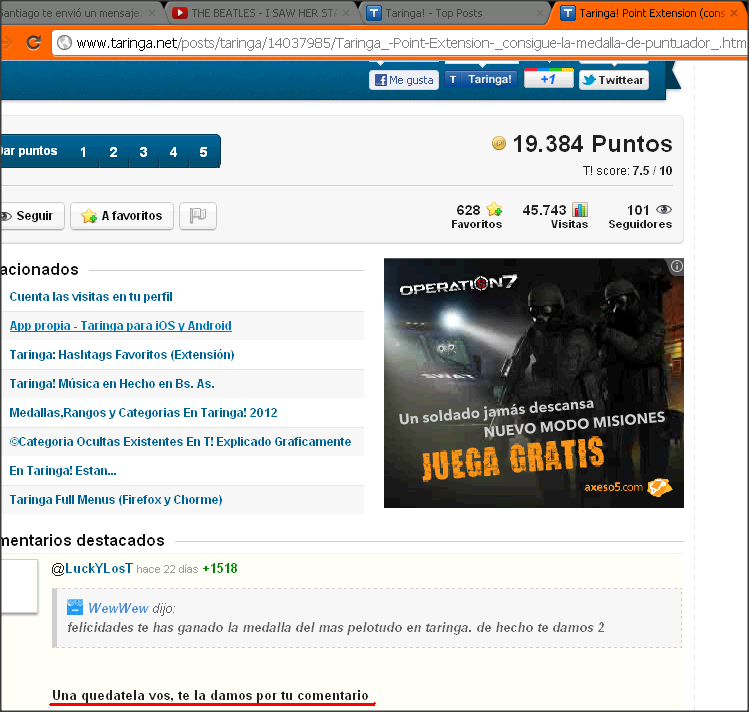Open Taringa! Música en Hecho en Bs. As.
Screen dimensions: 749x712
pos(112,384)
